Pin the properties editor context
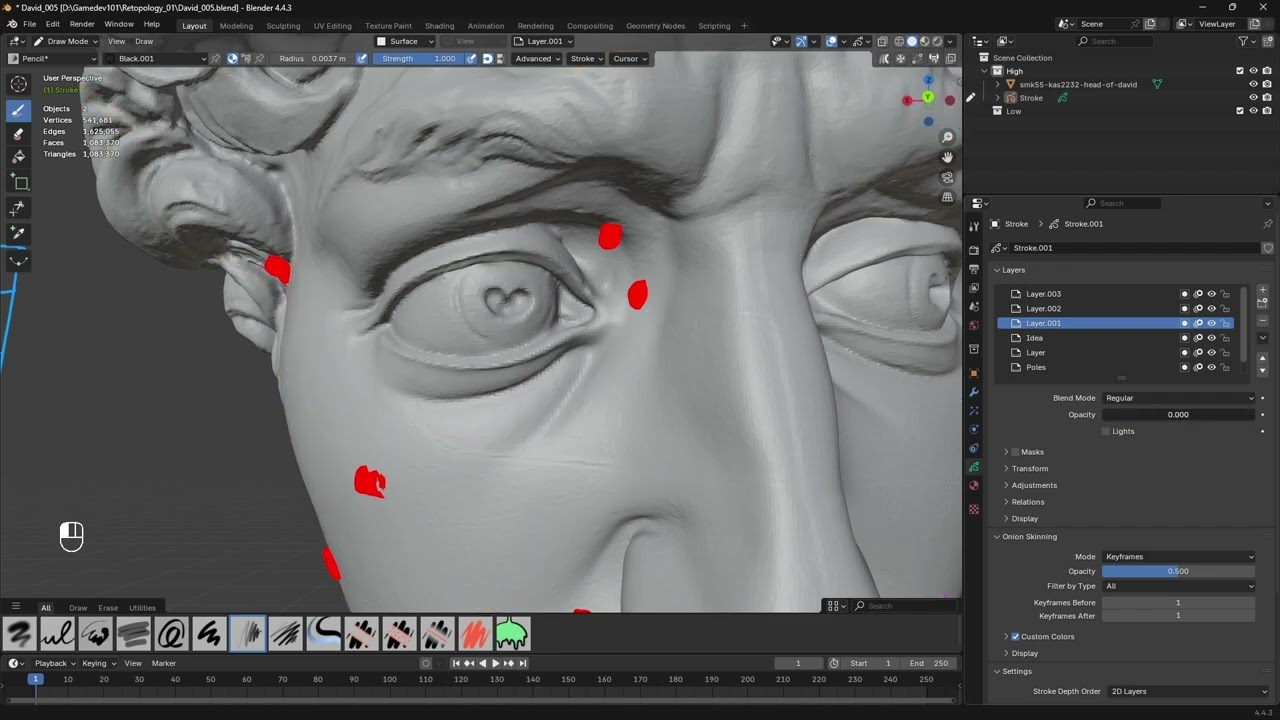The height and width of the screenshot is (720, 1280). pyautogui.click(x=1267, y=224)
